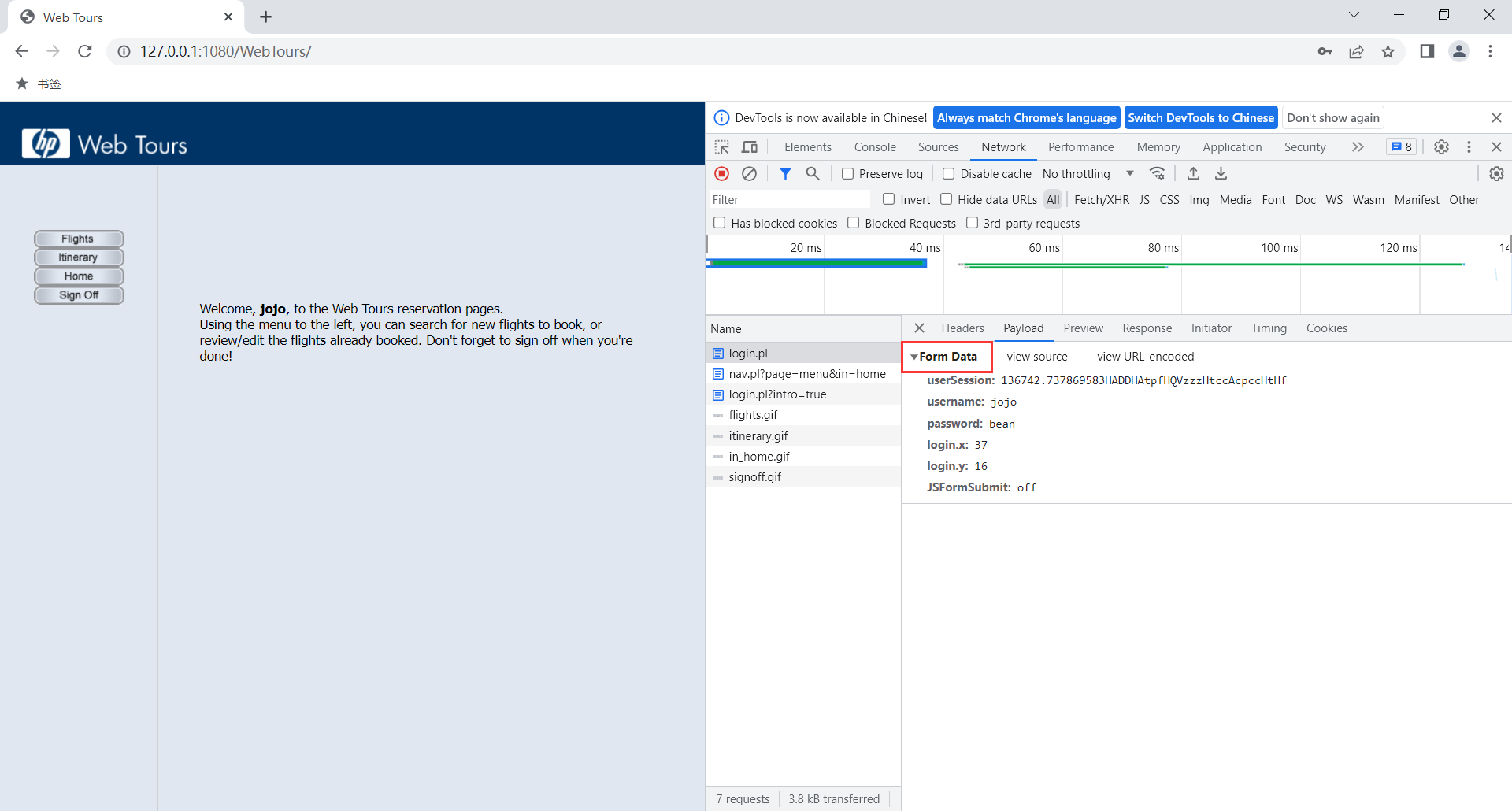Click the Sign Off button
1512x811 pixels.
tap(79, 295)
